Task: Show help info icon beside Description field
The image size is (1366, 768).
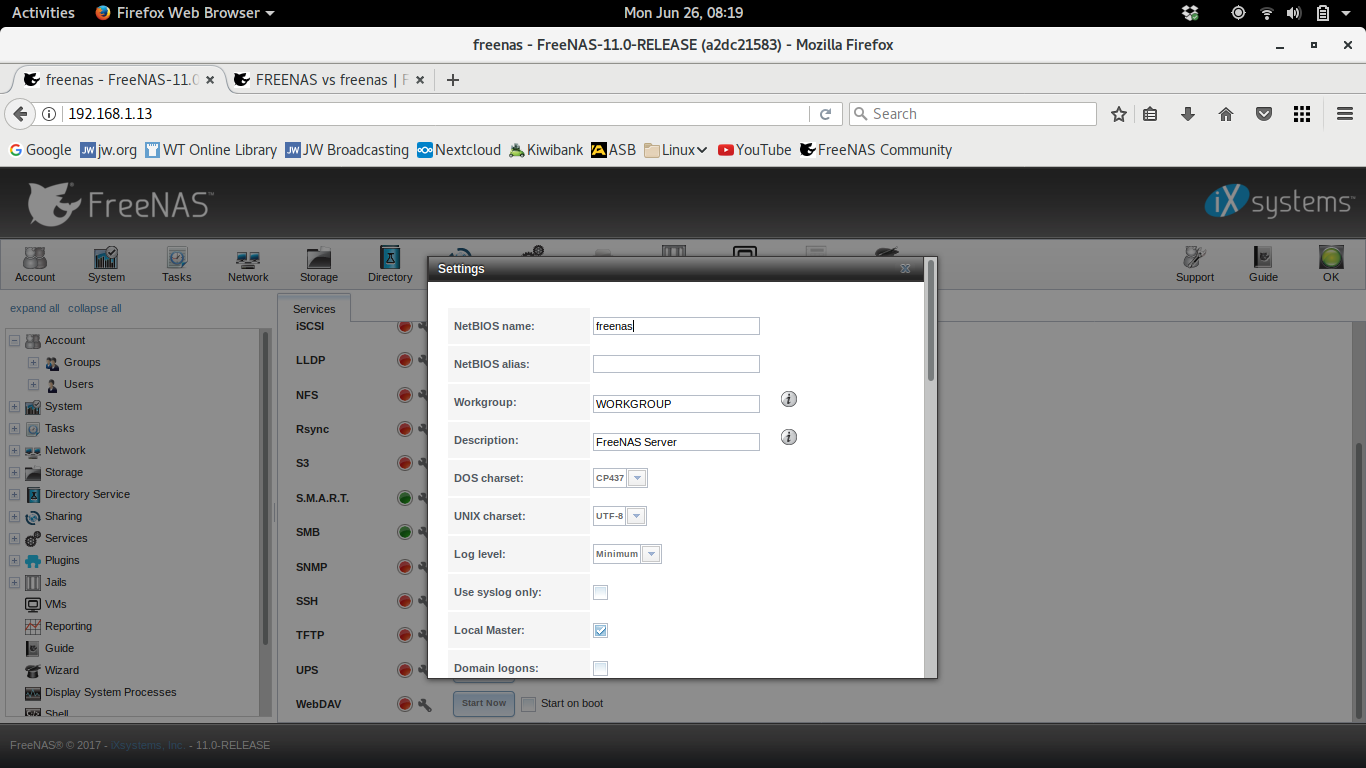Action: (x=789, y=437)
